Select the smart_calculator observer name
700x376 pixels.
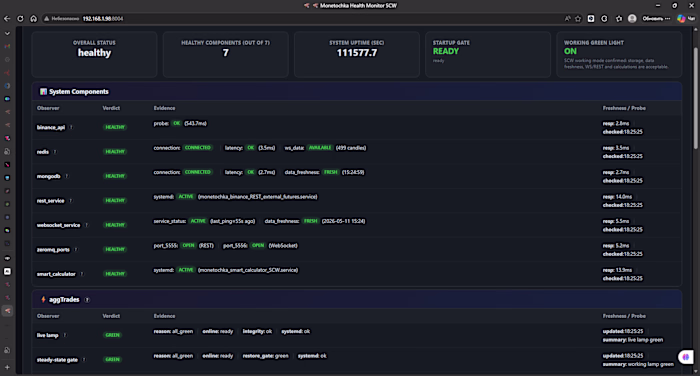click(56, 274)
